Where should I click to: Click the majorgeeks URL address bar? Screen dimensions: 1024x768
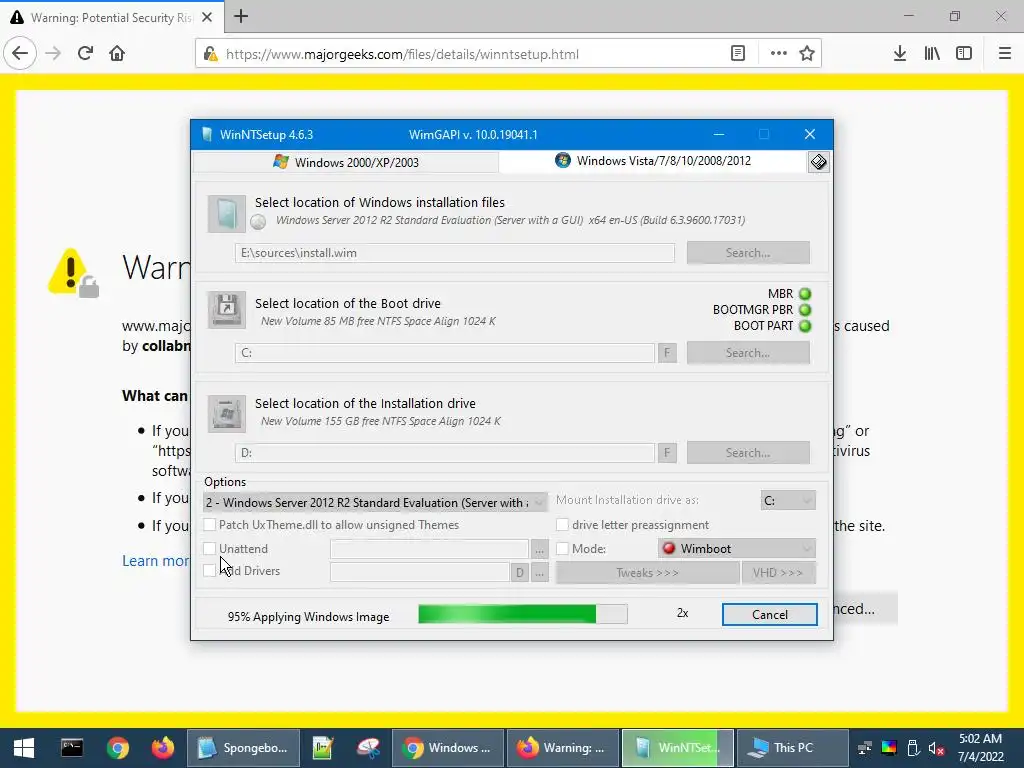coord(402,54)
